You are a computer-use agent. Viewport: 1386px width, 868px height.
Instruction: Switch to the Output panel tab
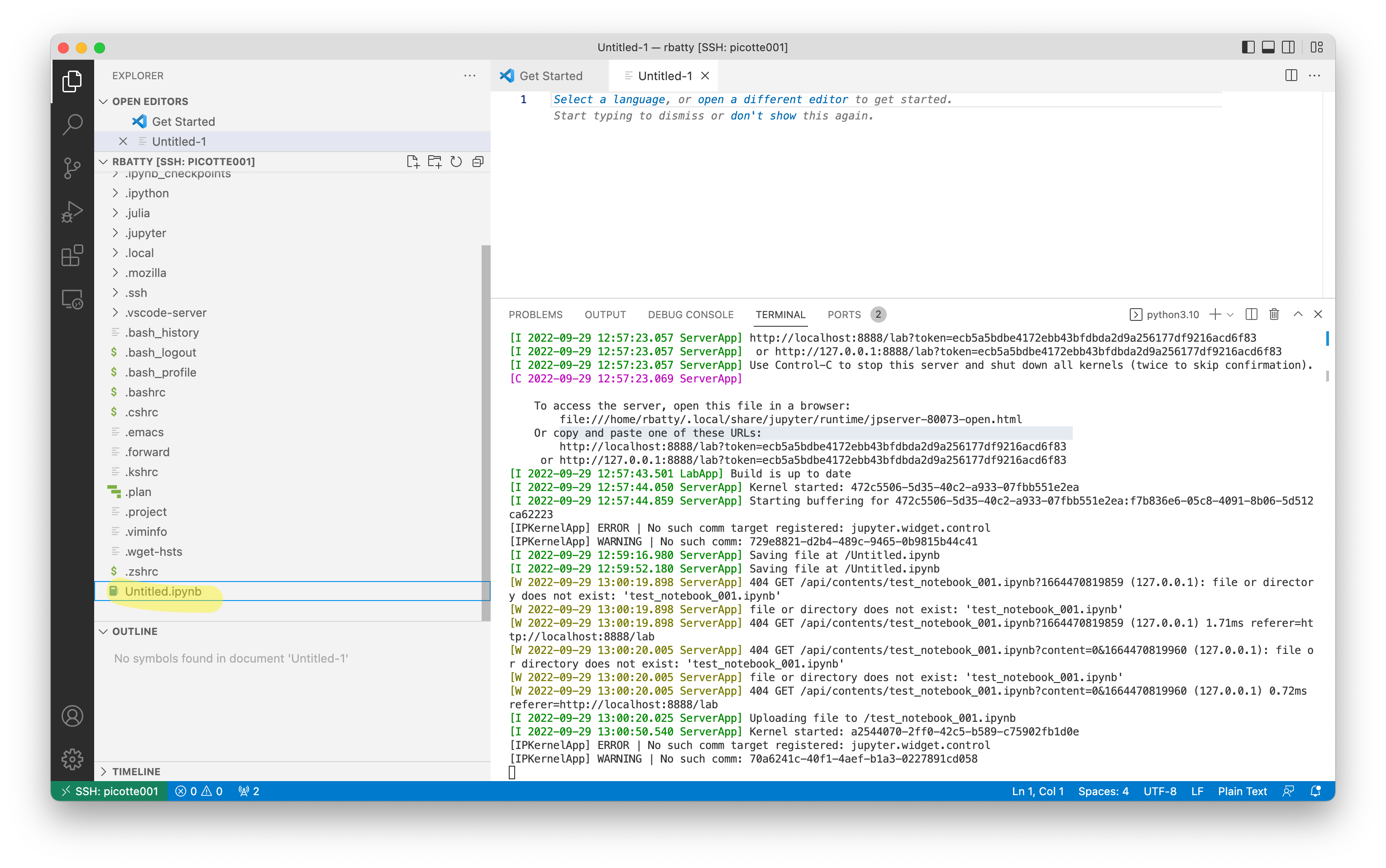pos(605,315)
